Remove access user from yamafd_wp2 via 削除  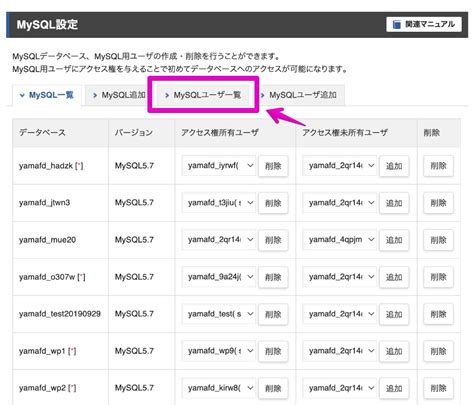pos(273,388)
